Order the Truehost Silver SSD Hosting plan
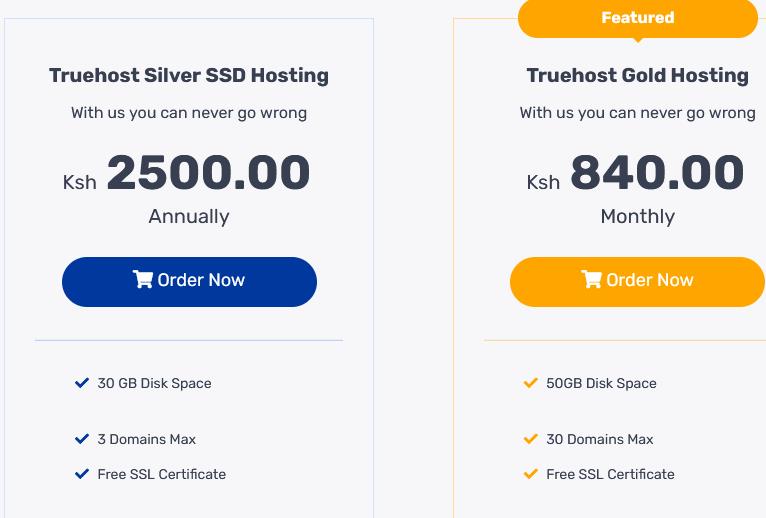This screenshot has width=766, height=518. point(190,282)
